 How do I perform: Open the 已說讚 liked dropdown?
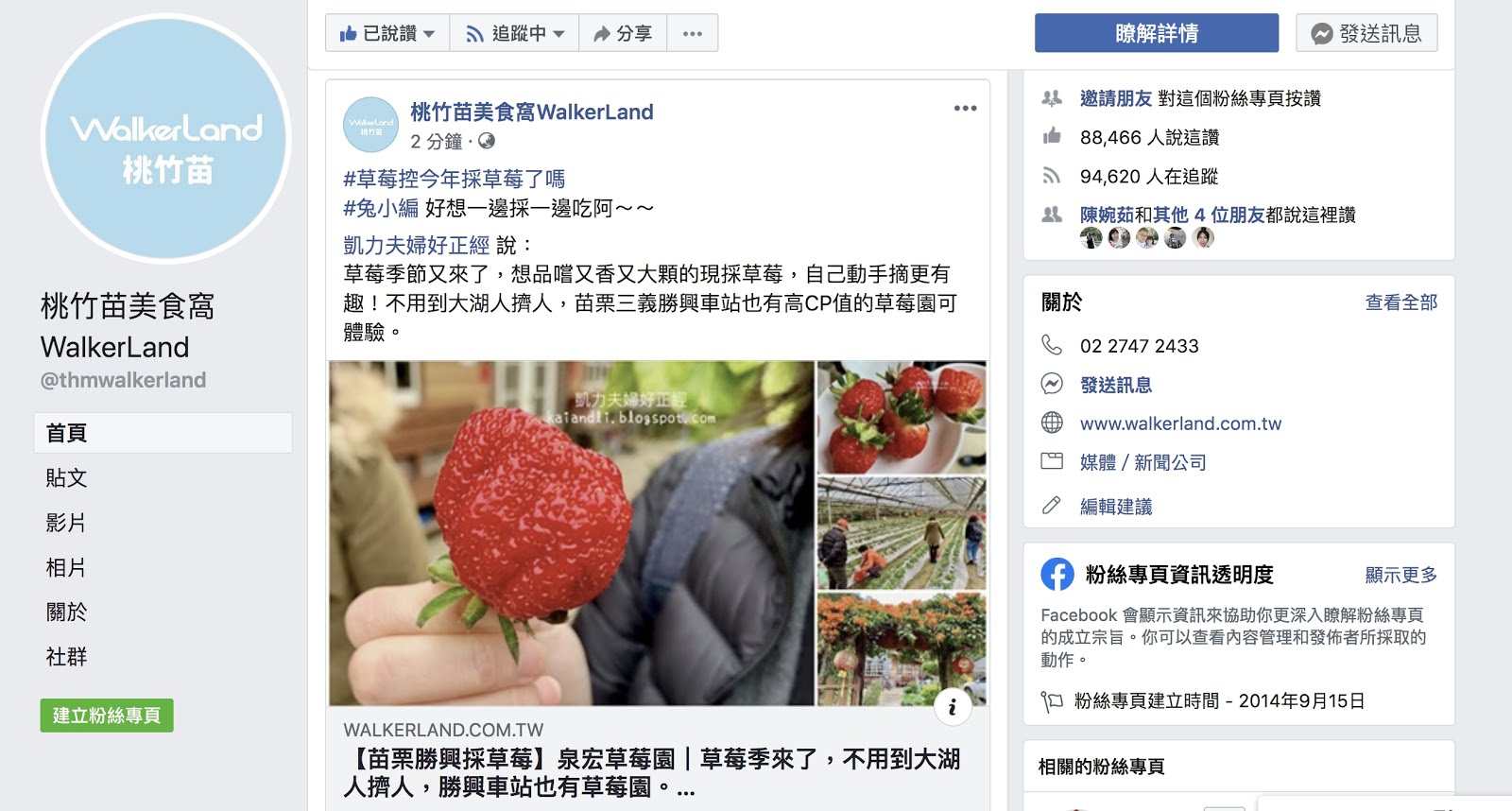point(387,33)
